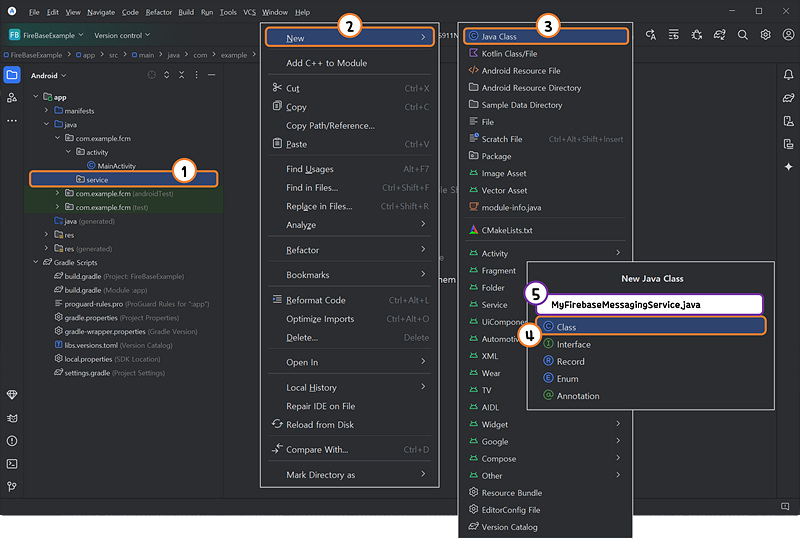The height and width of the screenshot is (539, 800).
Task: Select Reload from Disk in context menu
Action: 349,425
